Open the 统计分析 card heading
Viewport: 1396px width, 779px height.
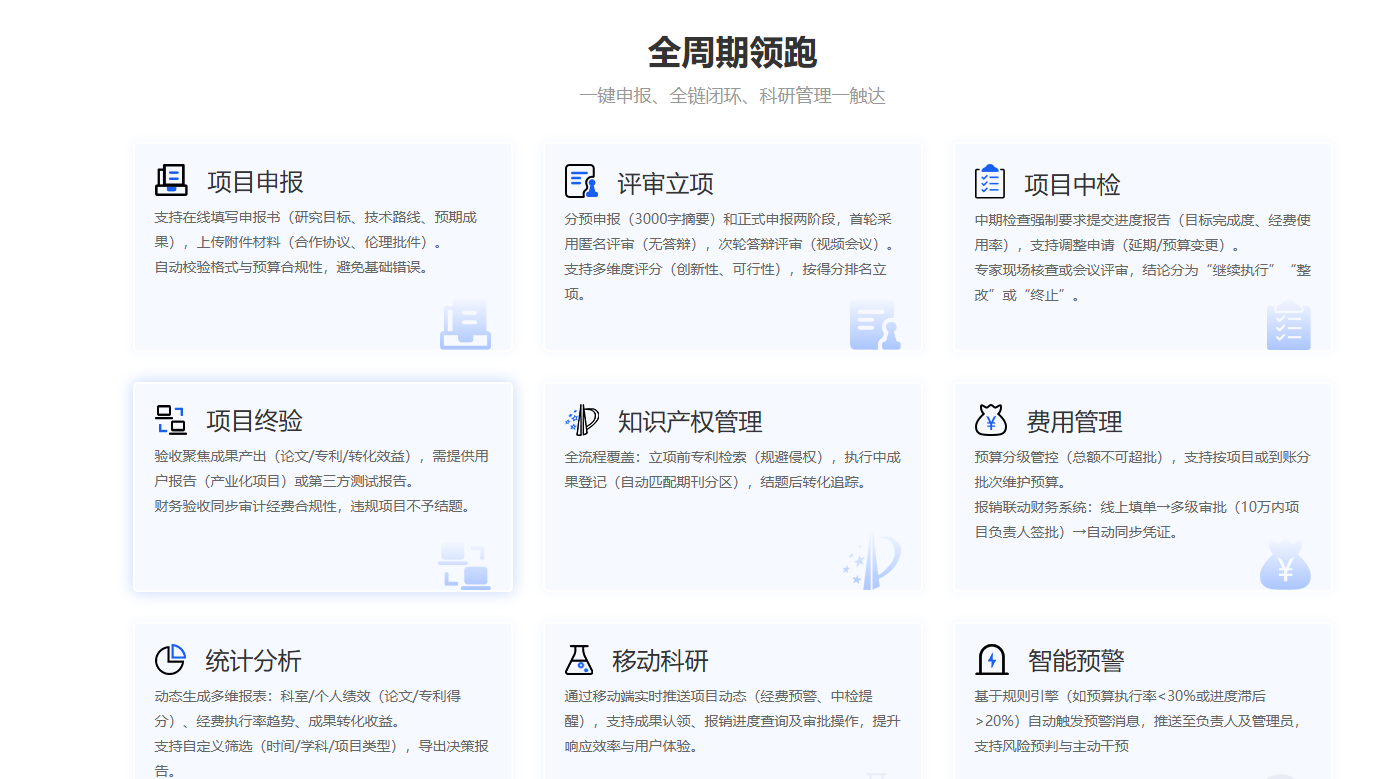(253, 661)
